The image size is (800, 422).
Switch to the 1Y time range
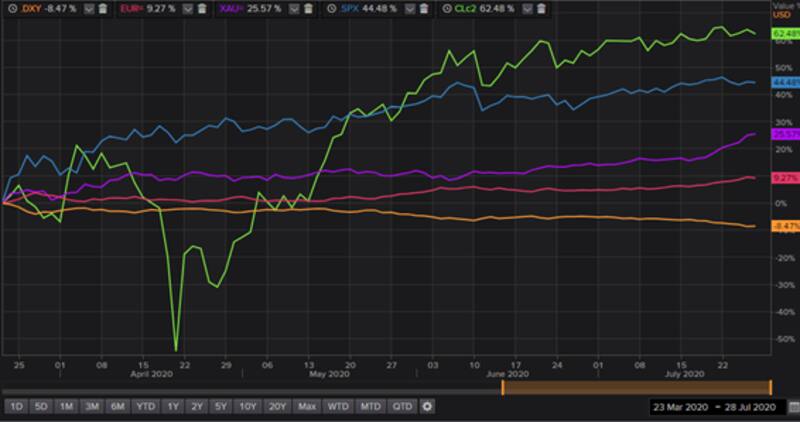[x=171, y=407]
